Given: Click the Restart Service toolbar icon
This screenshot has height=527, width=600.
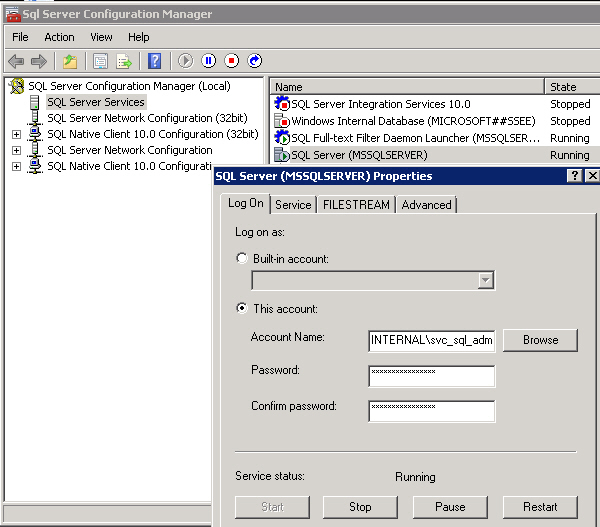Looking at the screenshot, I should [255, 61].
